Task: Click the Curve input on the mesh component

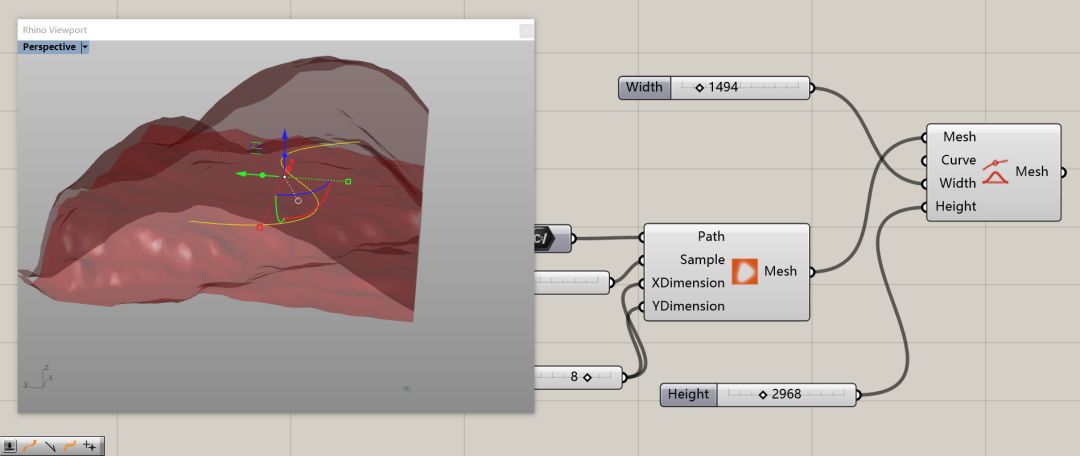Action: click(958, 160)
